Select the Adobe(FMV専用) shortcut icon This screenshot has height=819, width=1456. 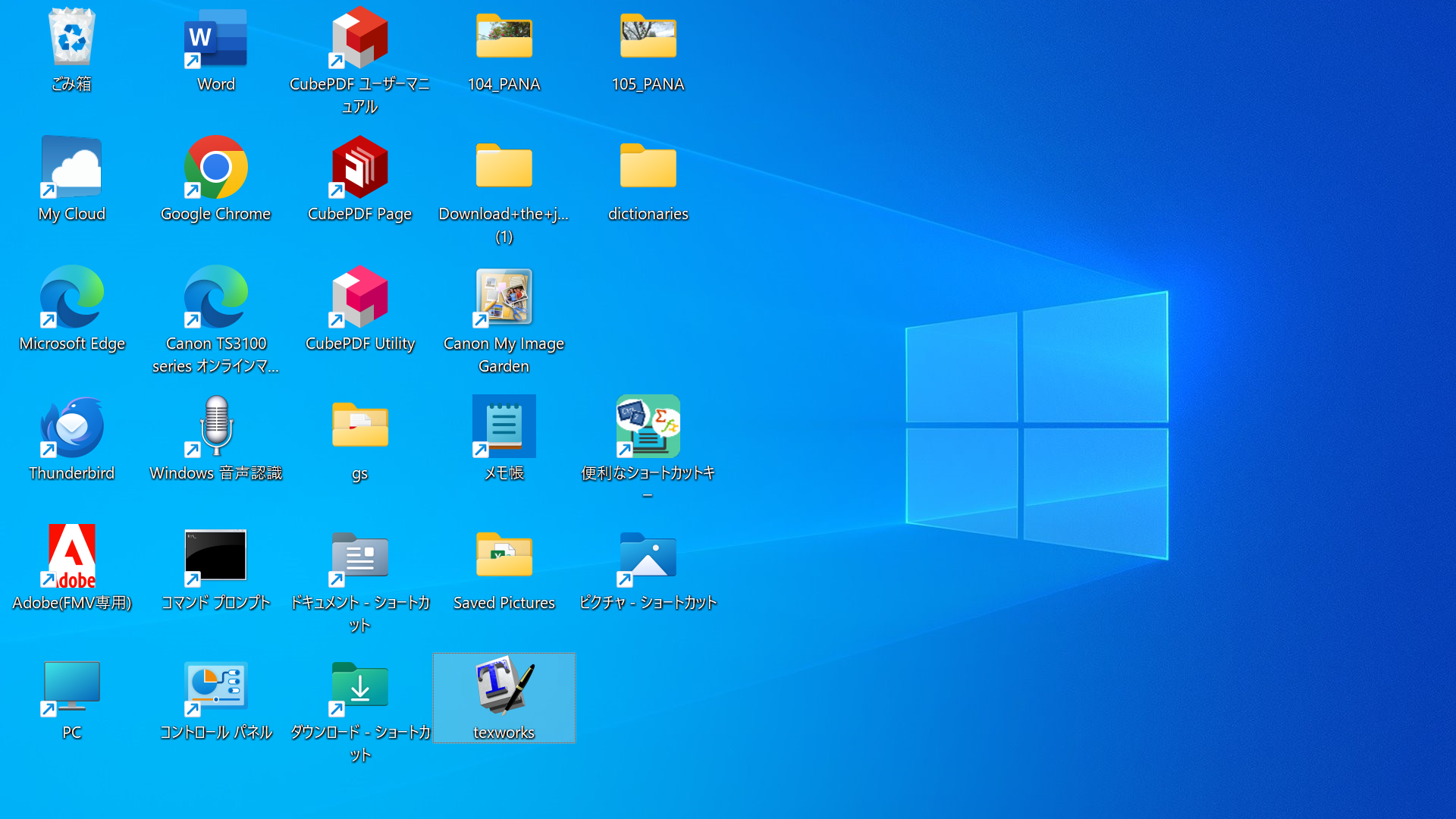click(x=71, y=556)
